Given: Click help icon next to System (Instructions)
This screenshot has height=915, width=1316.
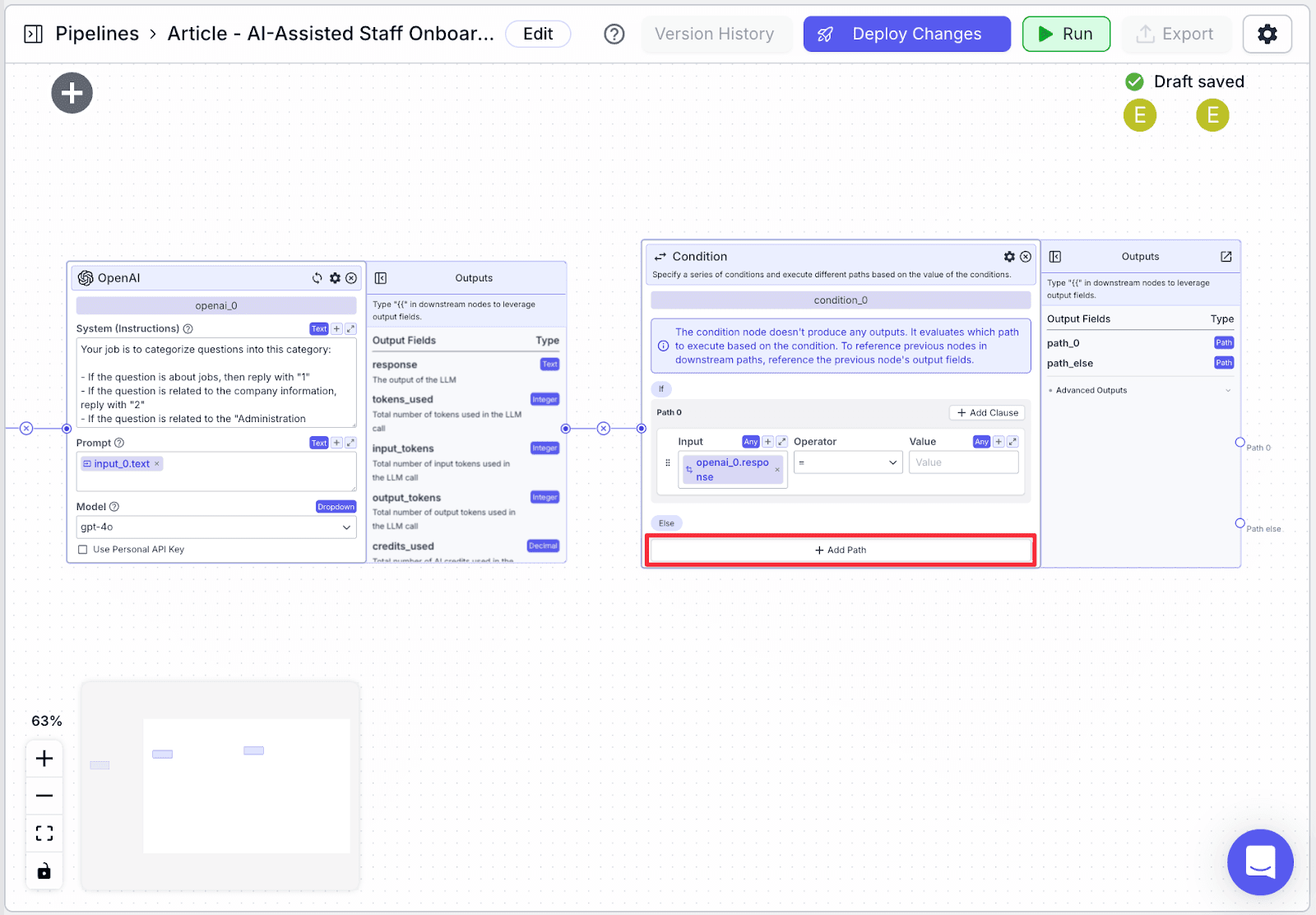Looking at the screenshot, I should click(188, 328).
